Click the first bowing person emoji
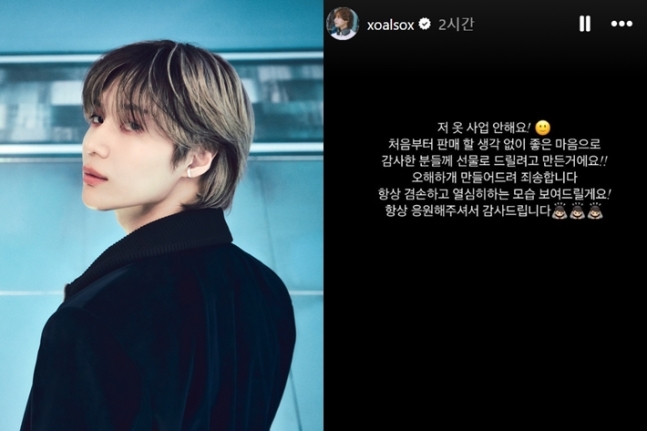Viewport: 647px width, 431px height. pyautogui.click(x=560, y=211)
